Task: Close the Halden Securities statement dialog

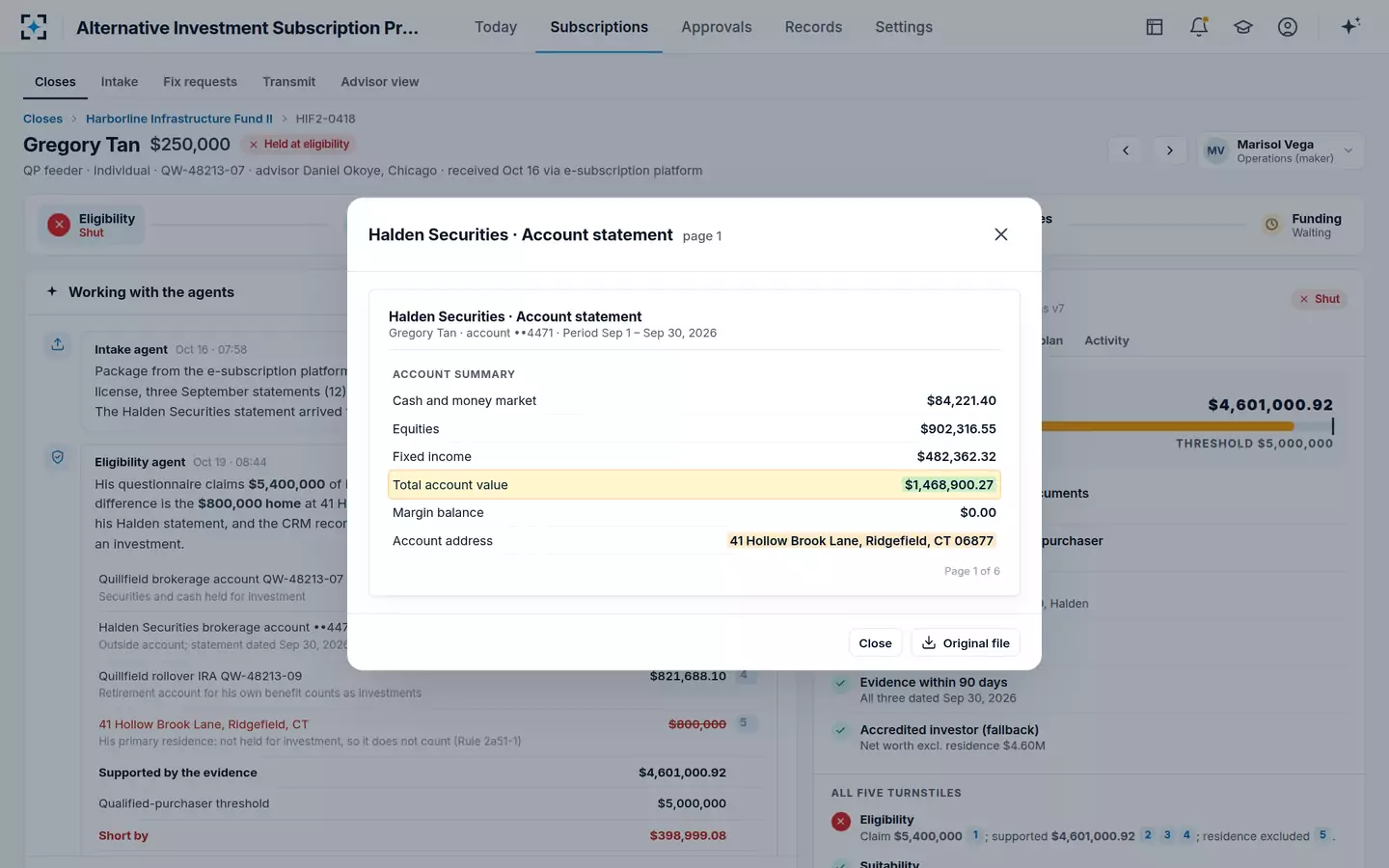Action: click(x=1000, y=234)
